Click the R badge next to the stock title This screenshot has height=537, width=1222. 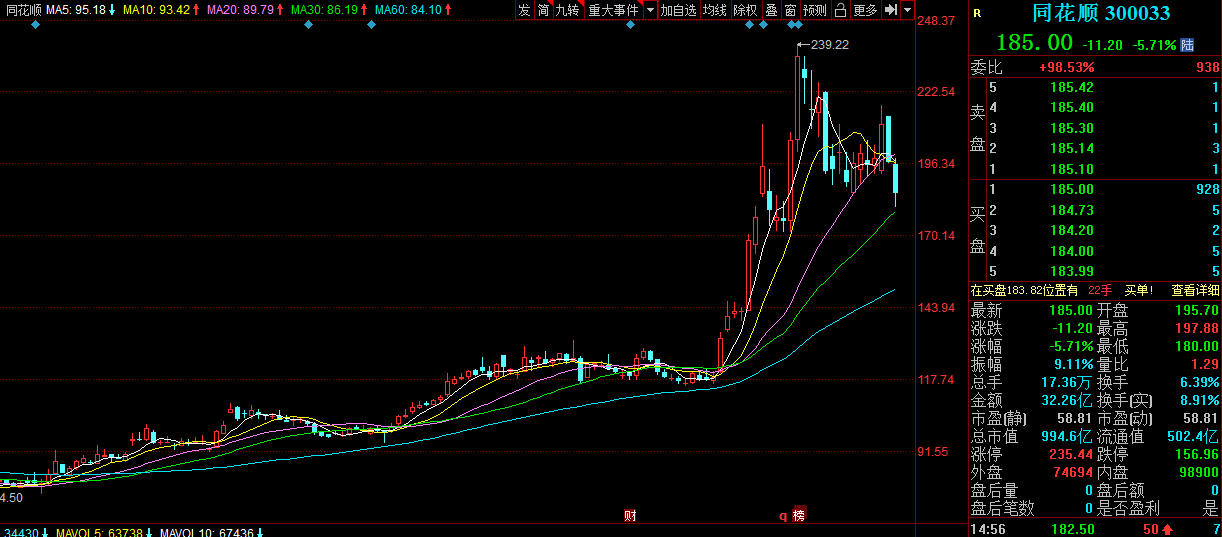[x=977, y=13]
